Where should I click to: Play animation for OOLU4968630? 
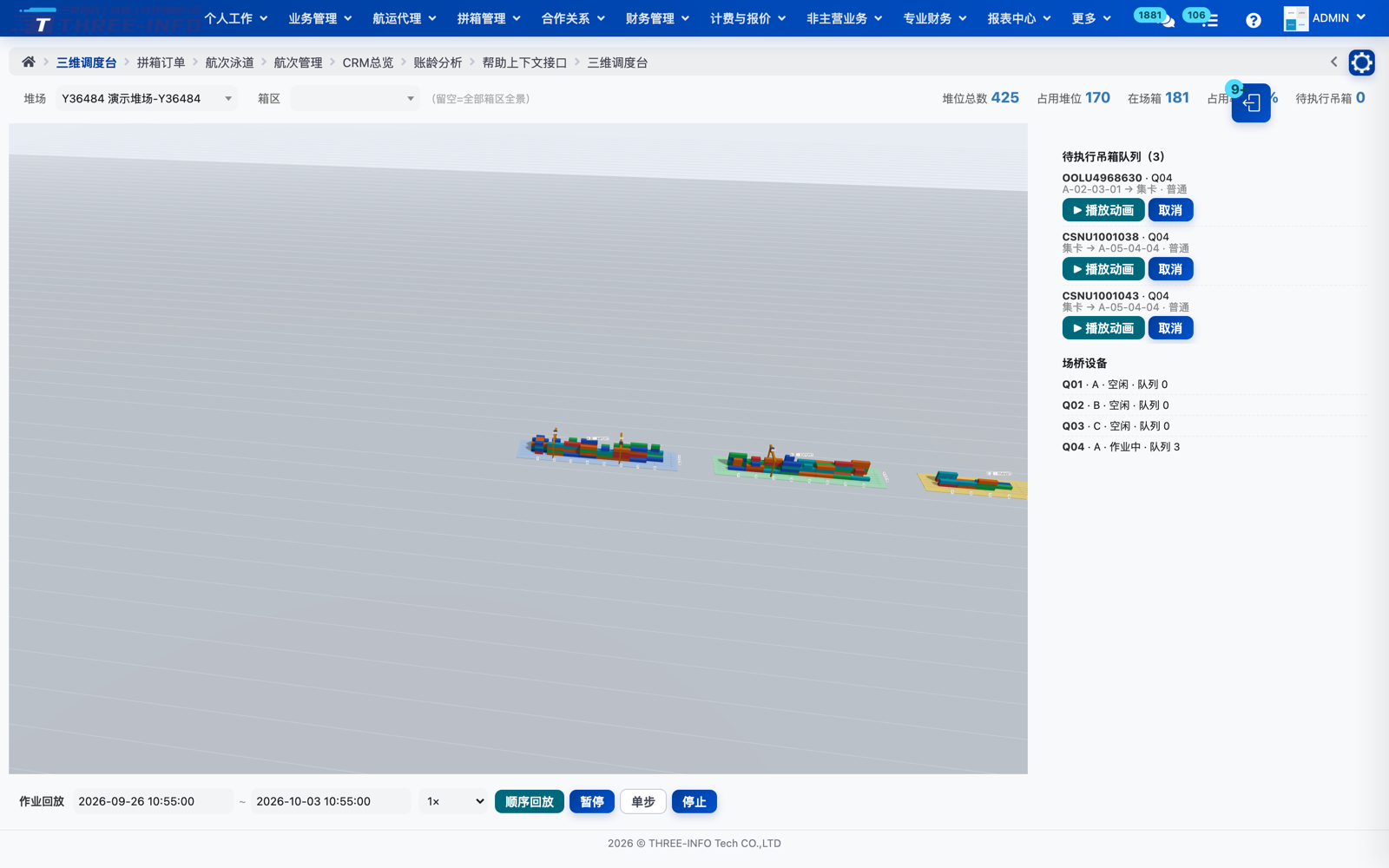click(1103, 210)
